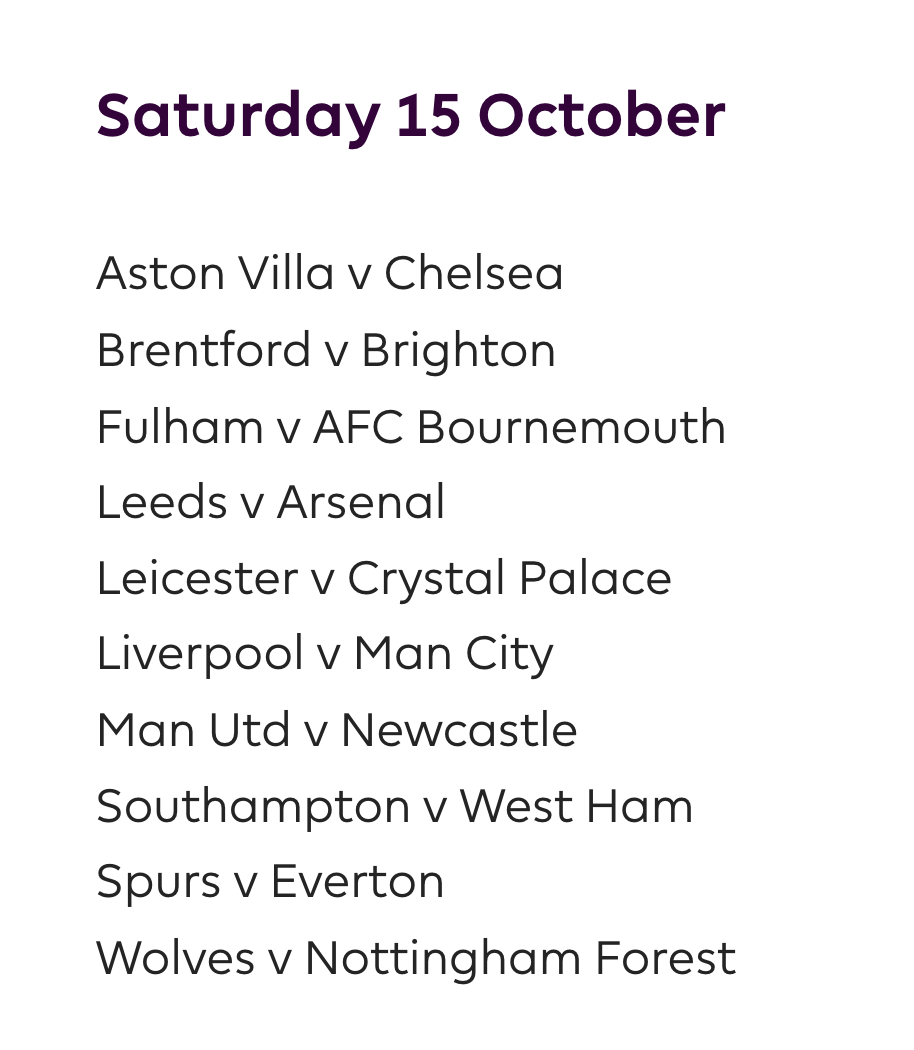Click the West Ham team name

[x=576, y=806]
